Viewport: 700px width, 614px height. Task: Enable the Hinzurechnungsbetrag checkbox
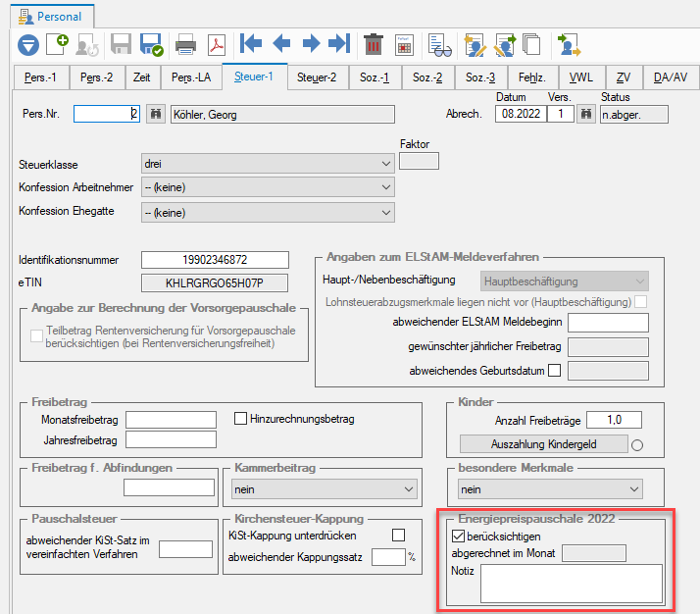point(240,418)
